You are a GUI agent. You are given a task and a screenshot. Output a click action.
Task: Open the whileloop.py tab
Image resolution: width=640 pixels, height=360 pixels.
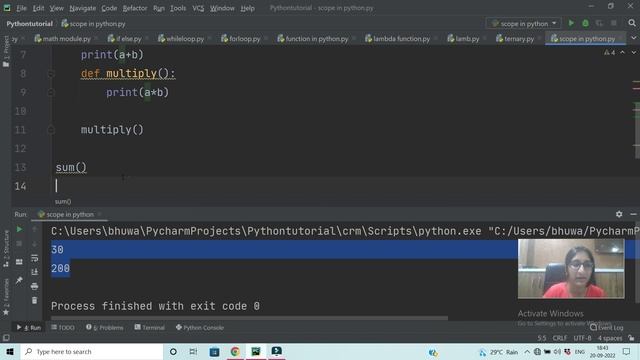(184, 39)
